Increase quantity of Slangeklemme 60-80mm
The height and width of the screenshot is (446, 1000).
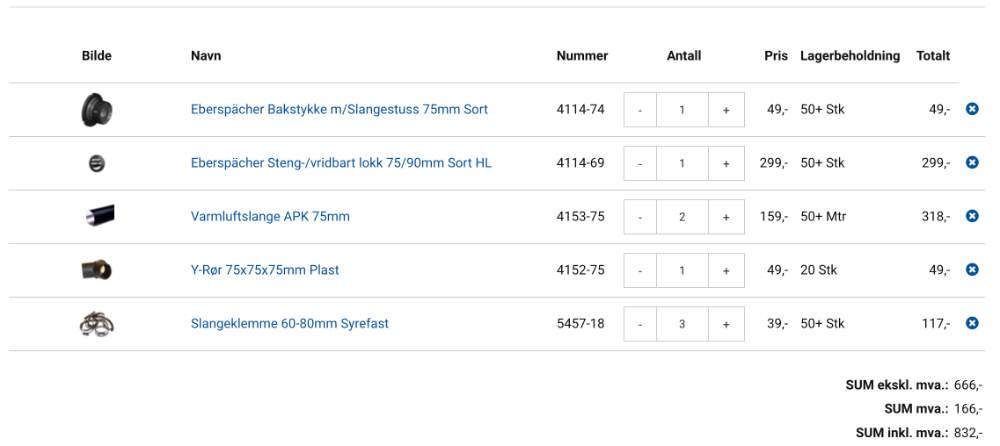click(726, 324)
